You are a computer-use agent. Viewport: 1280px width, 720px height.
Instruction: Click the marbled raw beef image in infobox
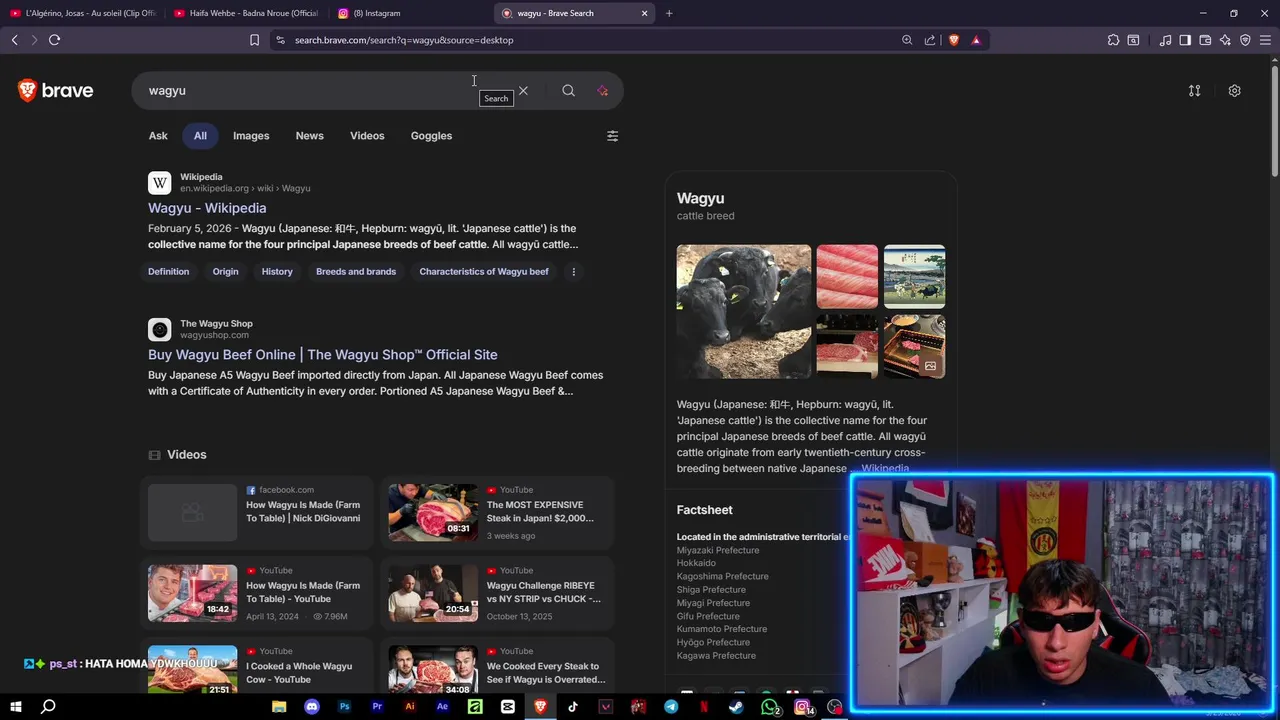point(847,276)
